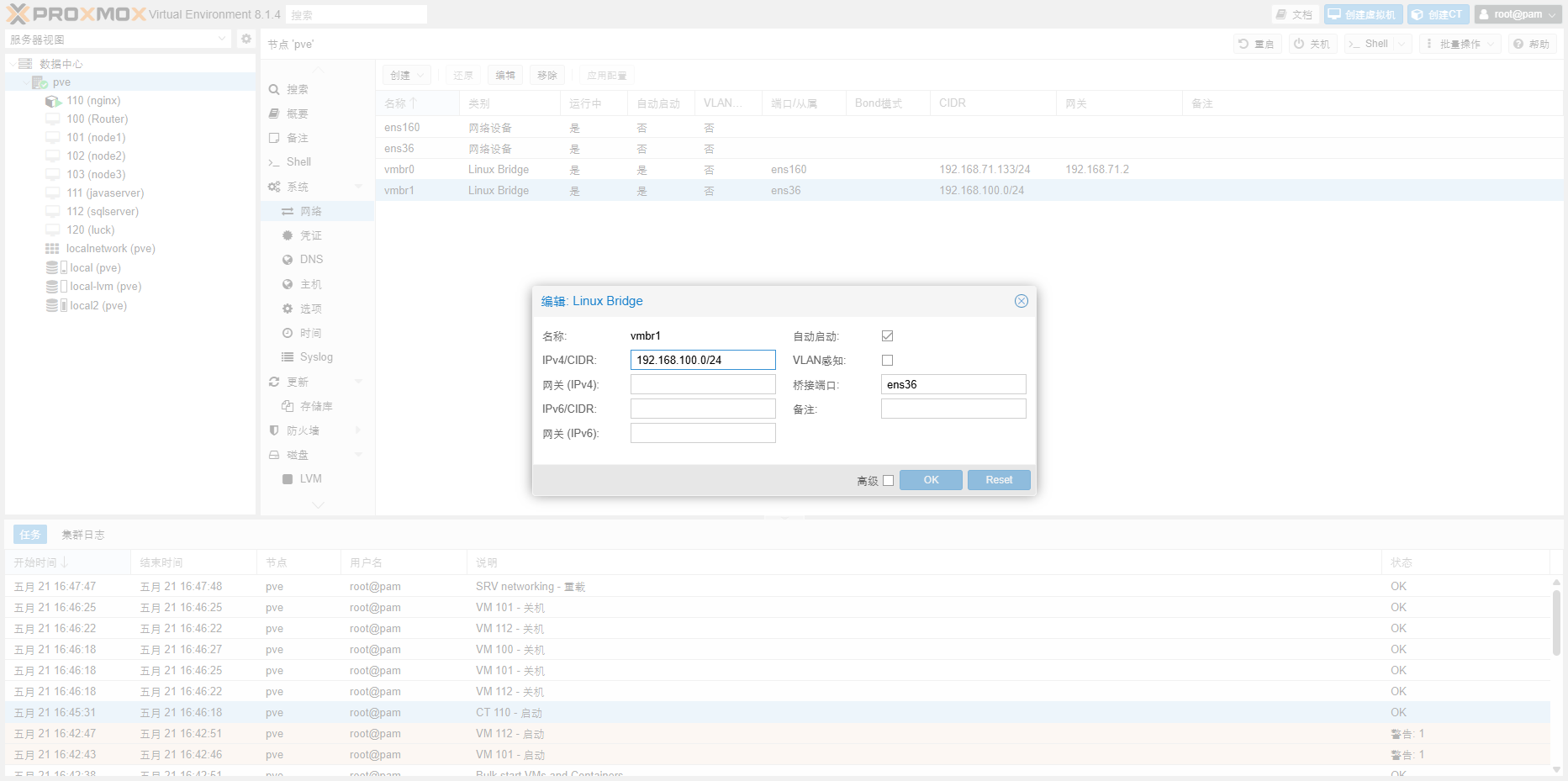
Task: Switch to Cluster log tab
Action: click(83, 535)
